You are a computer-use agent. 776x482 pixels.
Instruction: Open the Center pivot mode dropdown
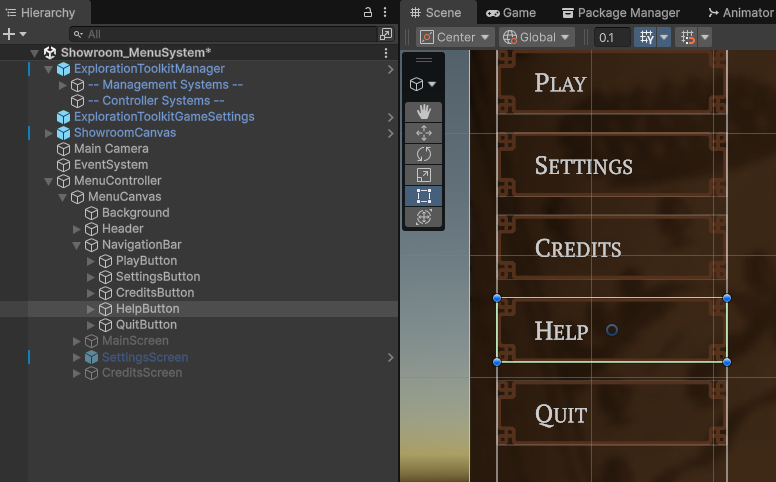click(455, 37)
